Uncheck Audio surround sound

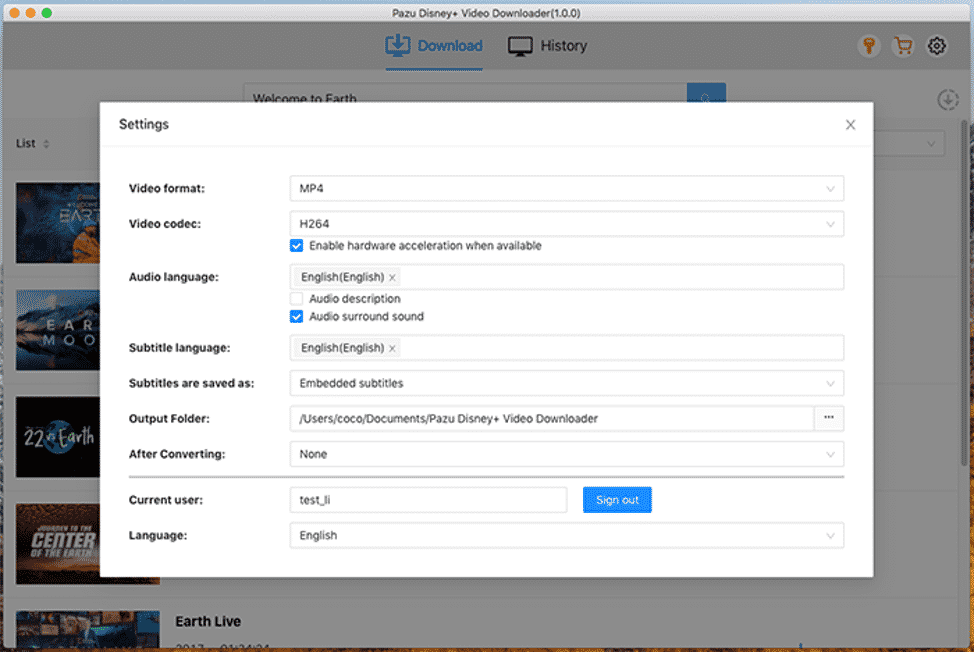[297, 316]
